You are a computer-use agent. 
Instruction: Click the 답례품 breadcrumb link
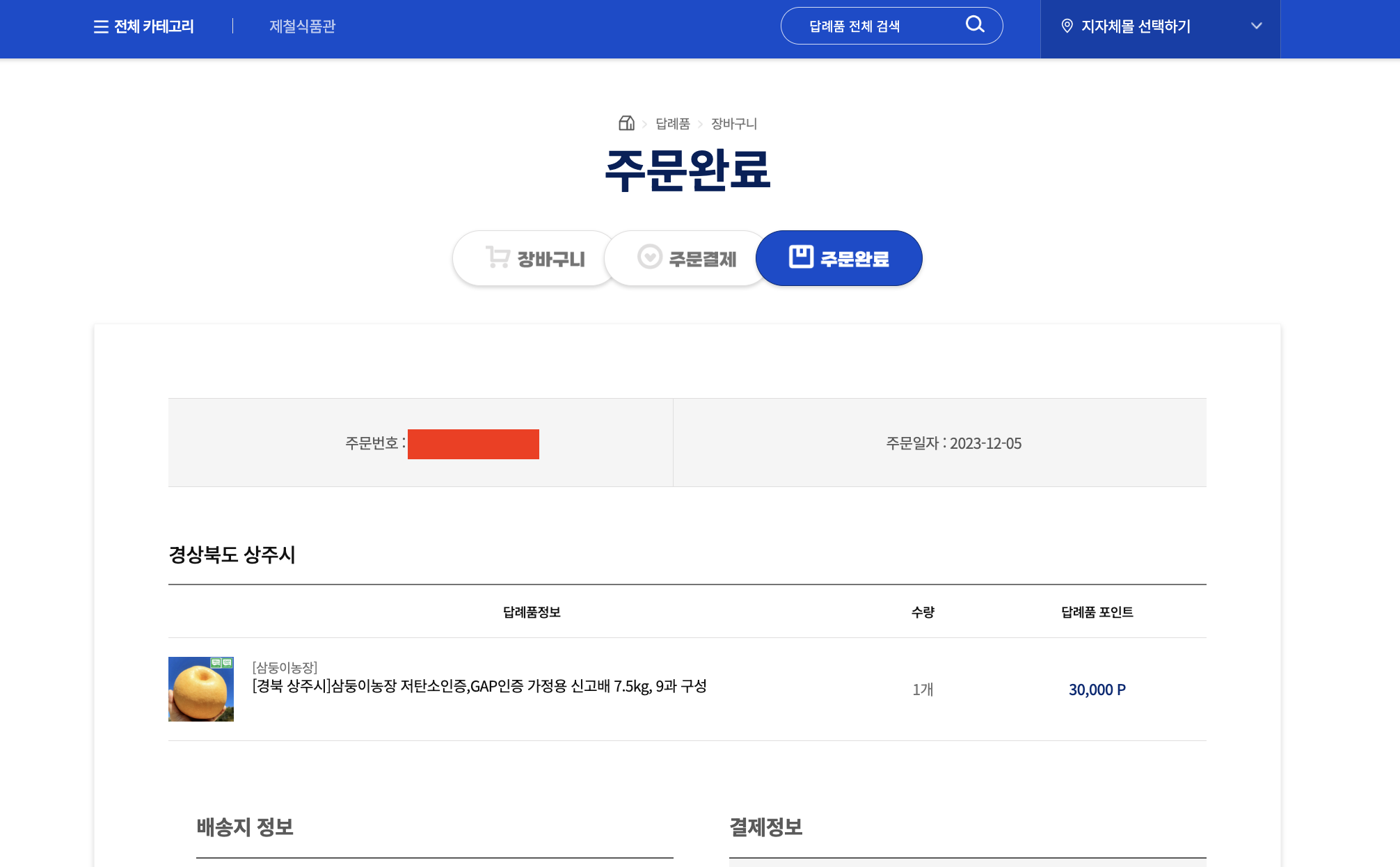tap(672, 124)
